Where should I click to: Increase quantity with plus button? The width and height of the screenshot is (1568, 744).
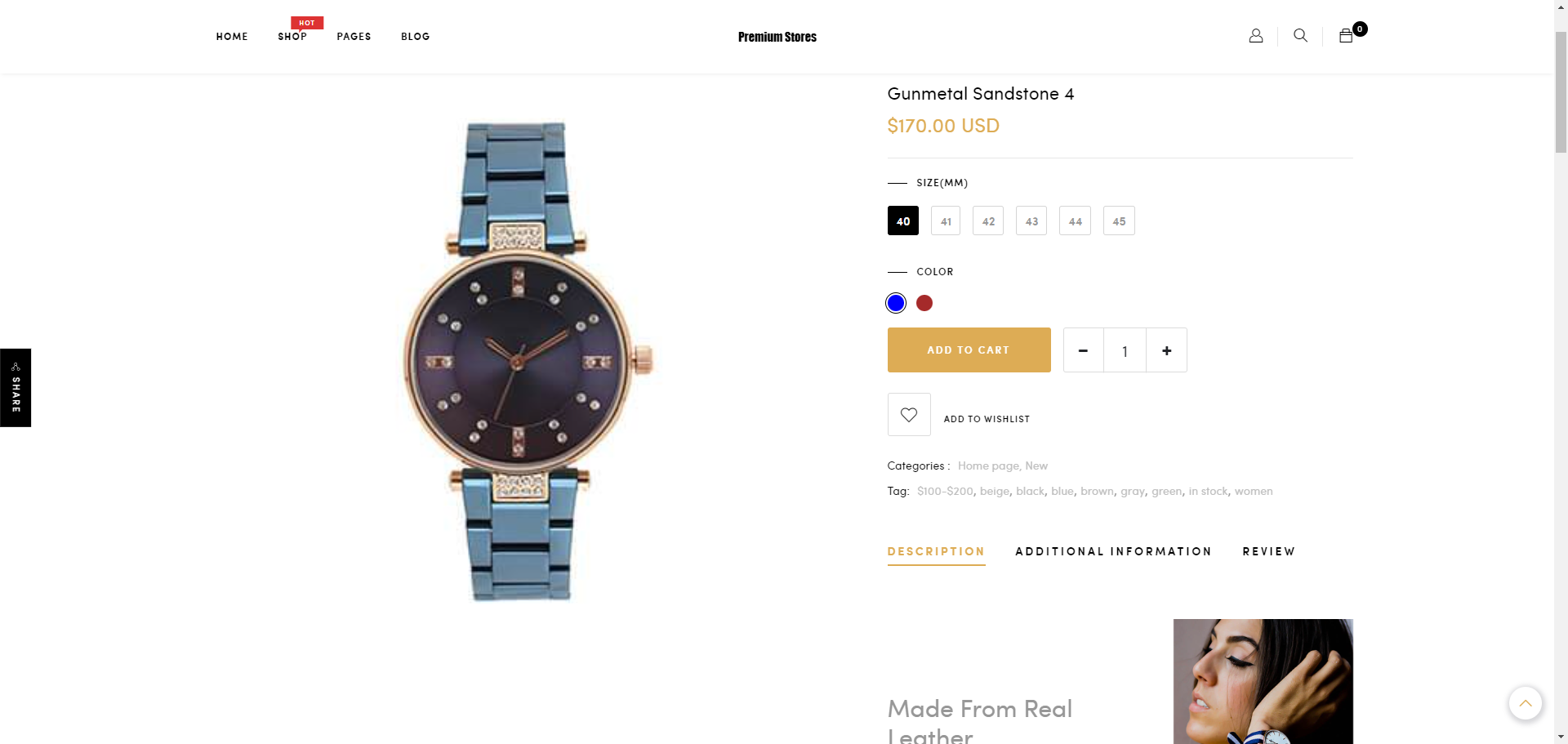1167,350
